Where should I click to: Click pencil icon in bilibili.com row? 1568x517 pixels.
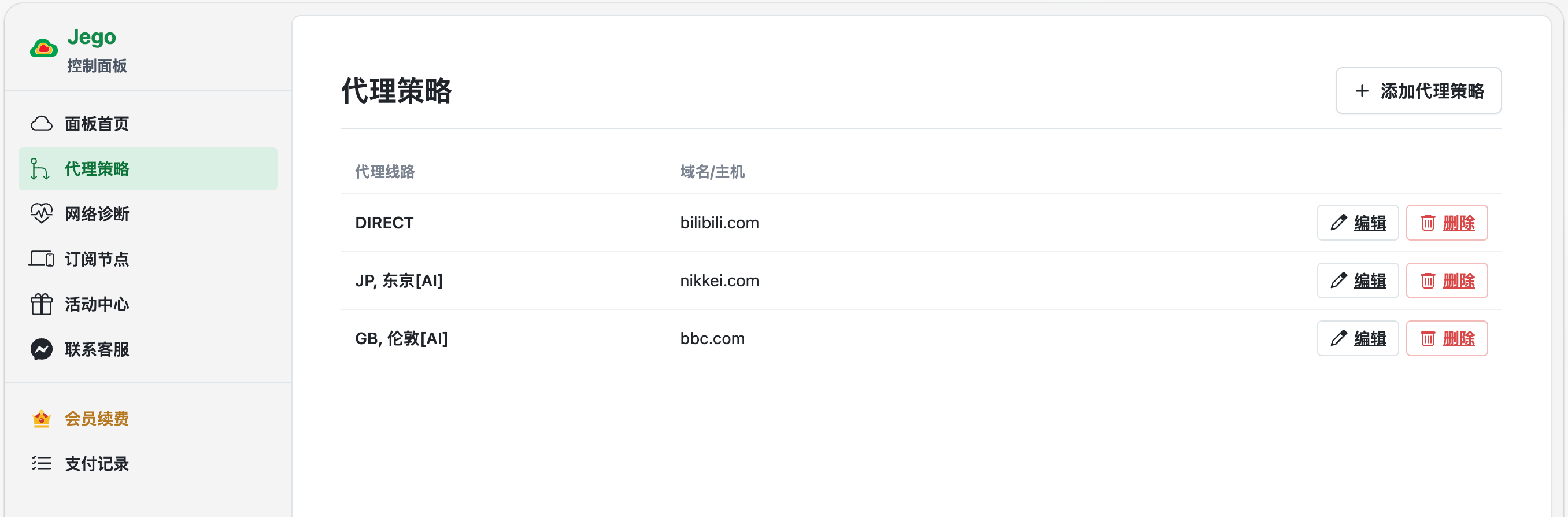[1338, 223]
